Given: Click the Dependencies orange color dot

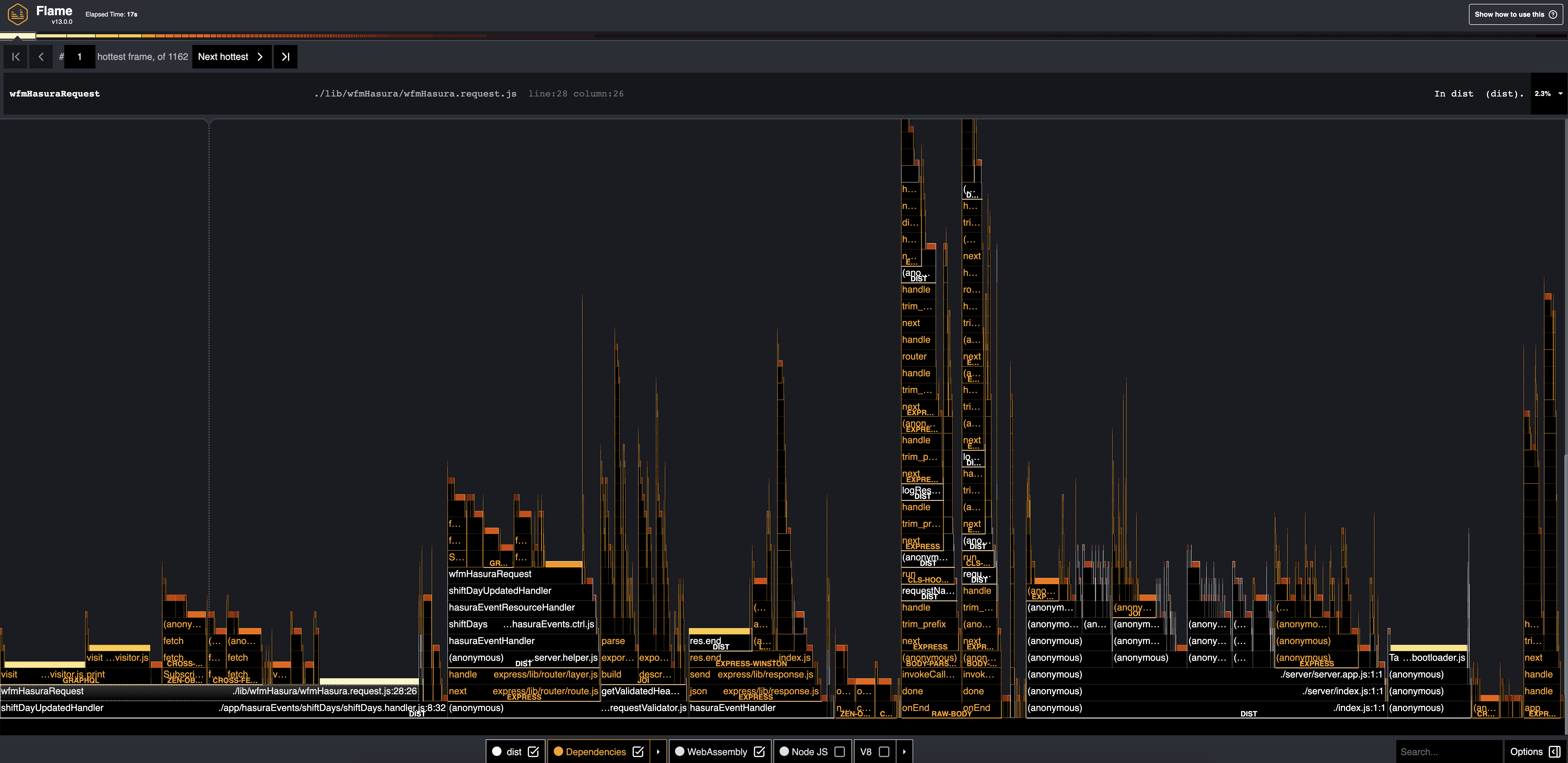Looking at the screenshot, I should pos(558,751).
